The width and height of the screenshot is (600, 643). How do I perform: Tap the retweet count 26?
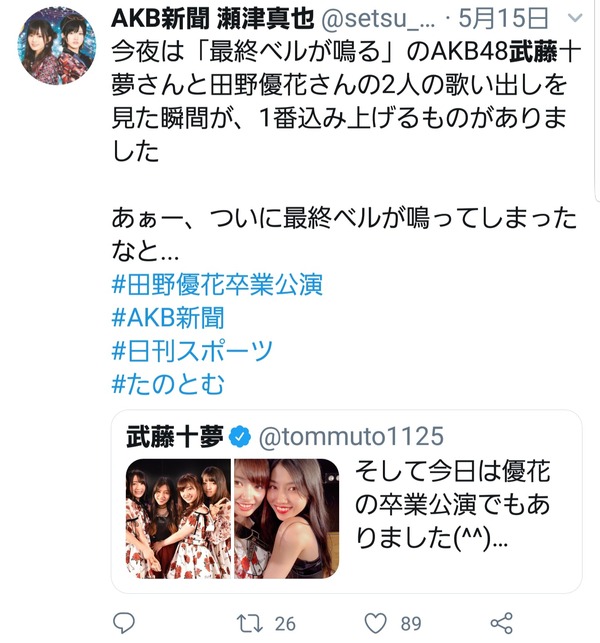[285, 624]
